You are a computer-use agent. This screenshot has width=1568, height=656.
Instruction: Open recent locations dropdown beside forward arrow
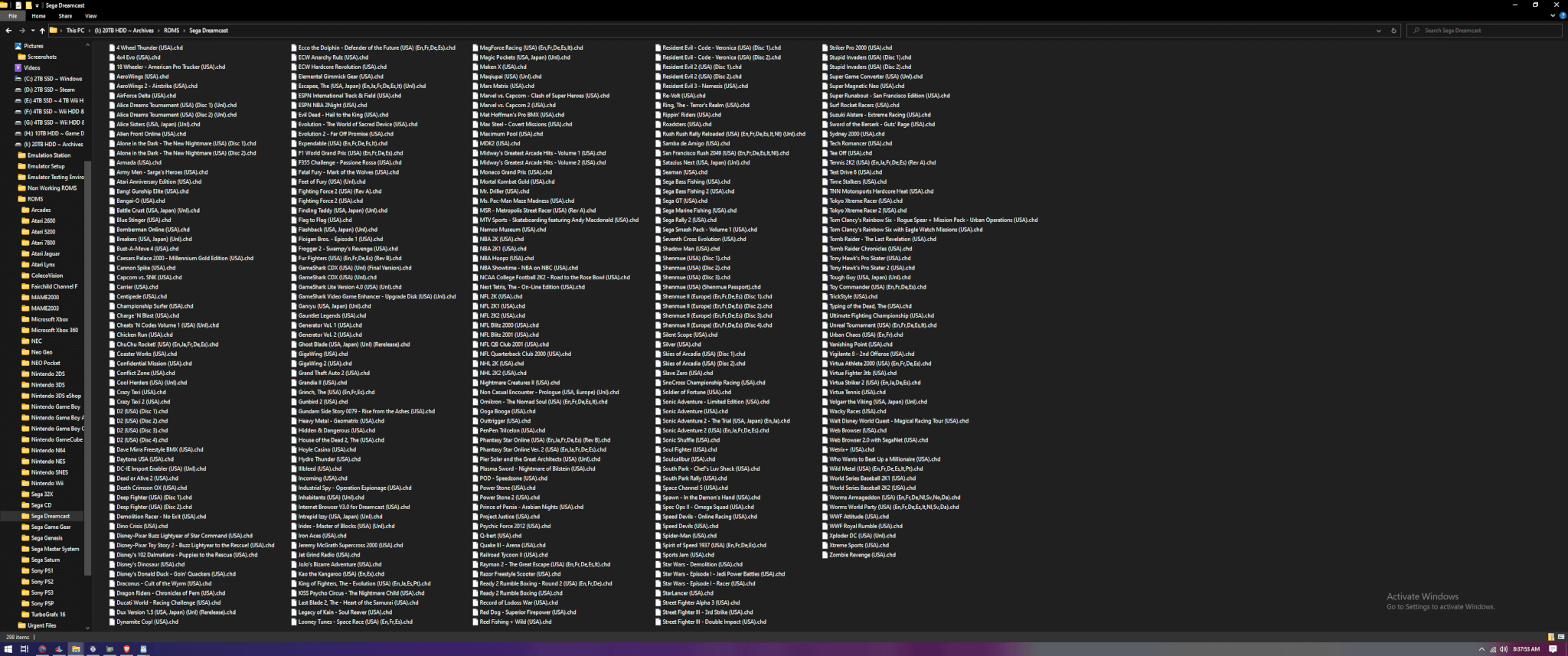[32, 31]
